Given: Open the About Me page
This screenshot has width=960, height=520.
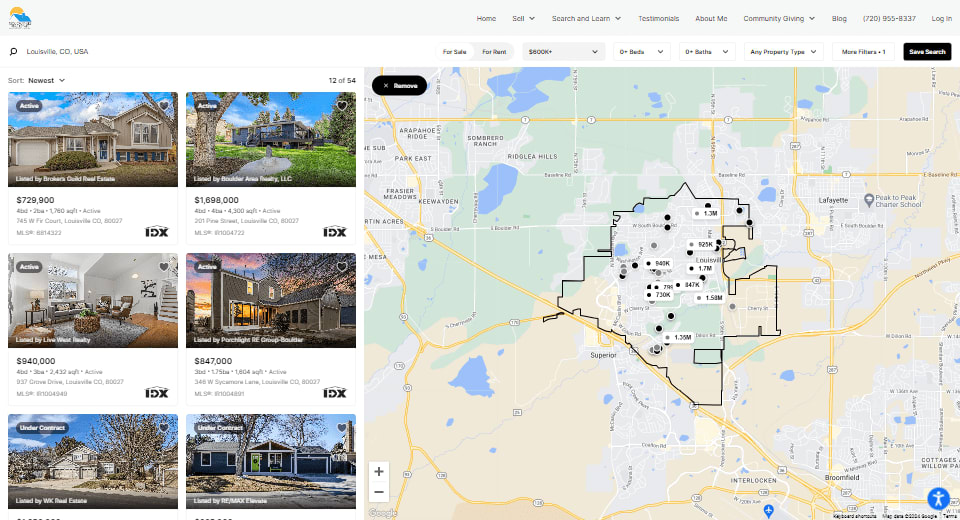Looking at the screenshot, I should [x=711, y=18].
